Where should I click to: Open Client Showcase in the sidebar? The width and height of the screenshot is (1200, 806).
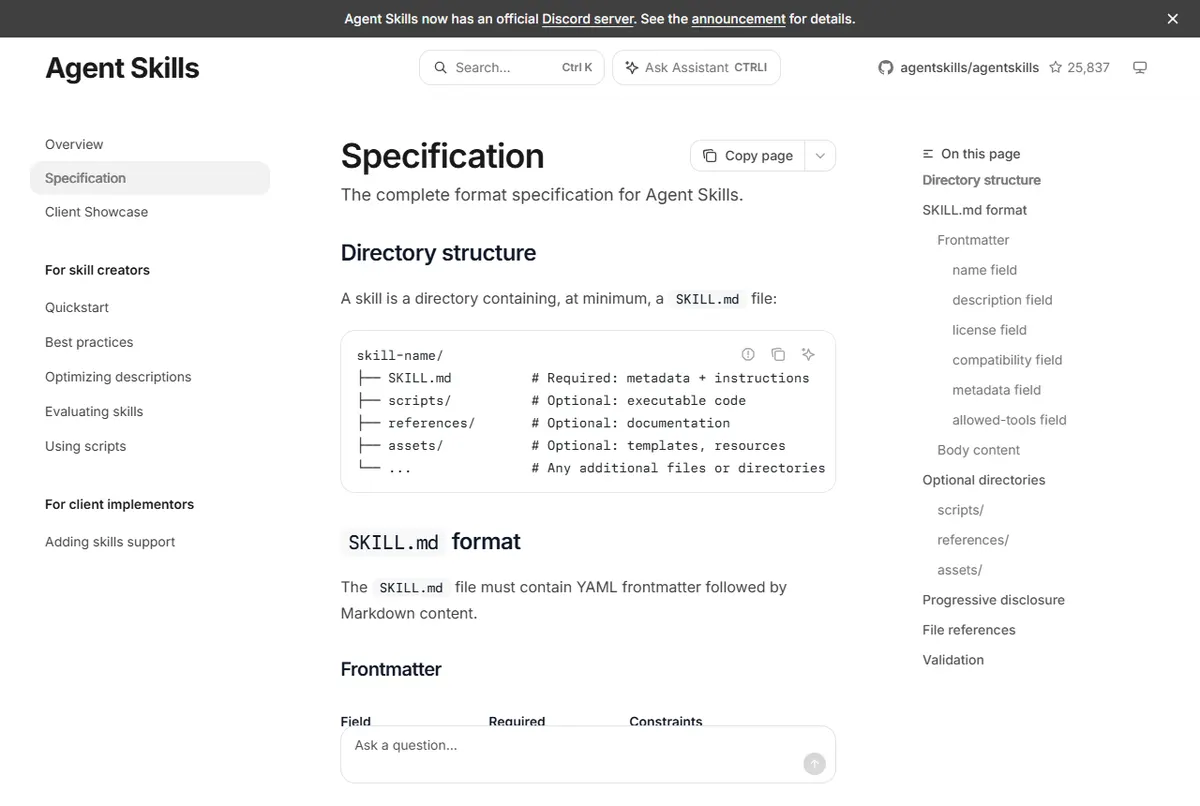click(96, 212)
